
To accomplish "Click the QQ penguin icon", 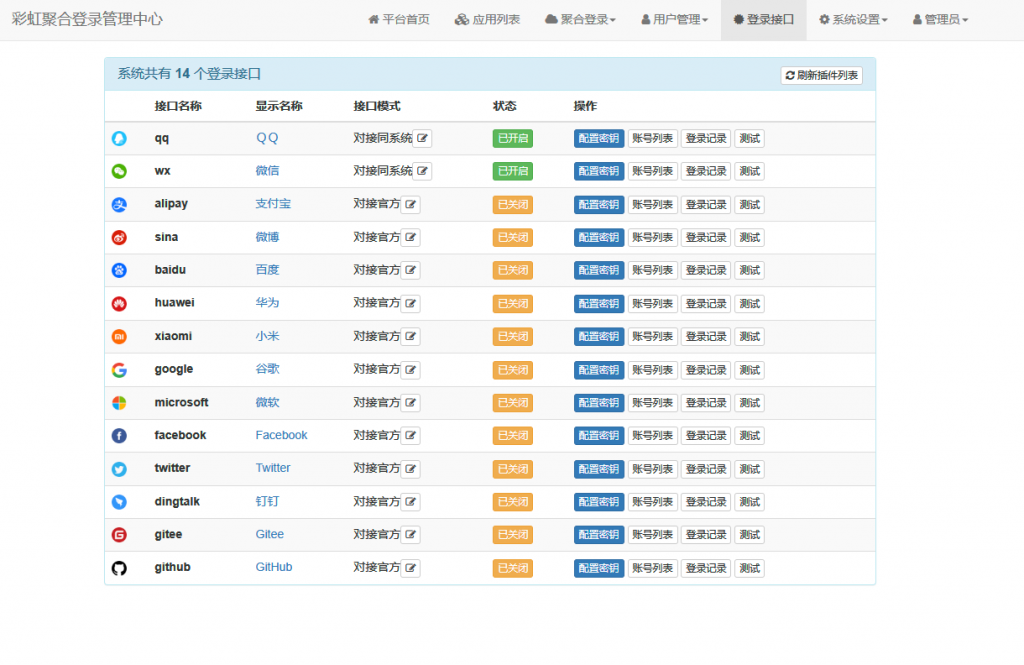I will tap(119, 138).
